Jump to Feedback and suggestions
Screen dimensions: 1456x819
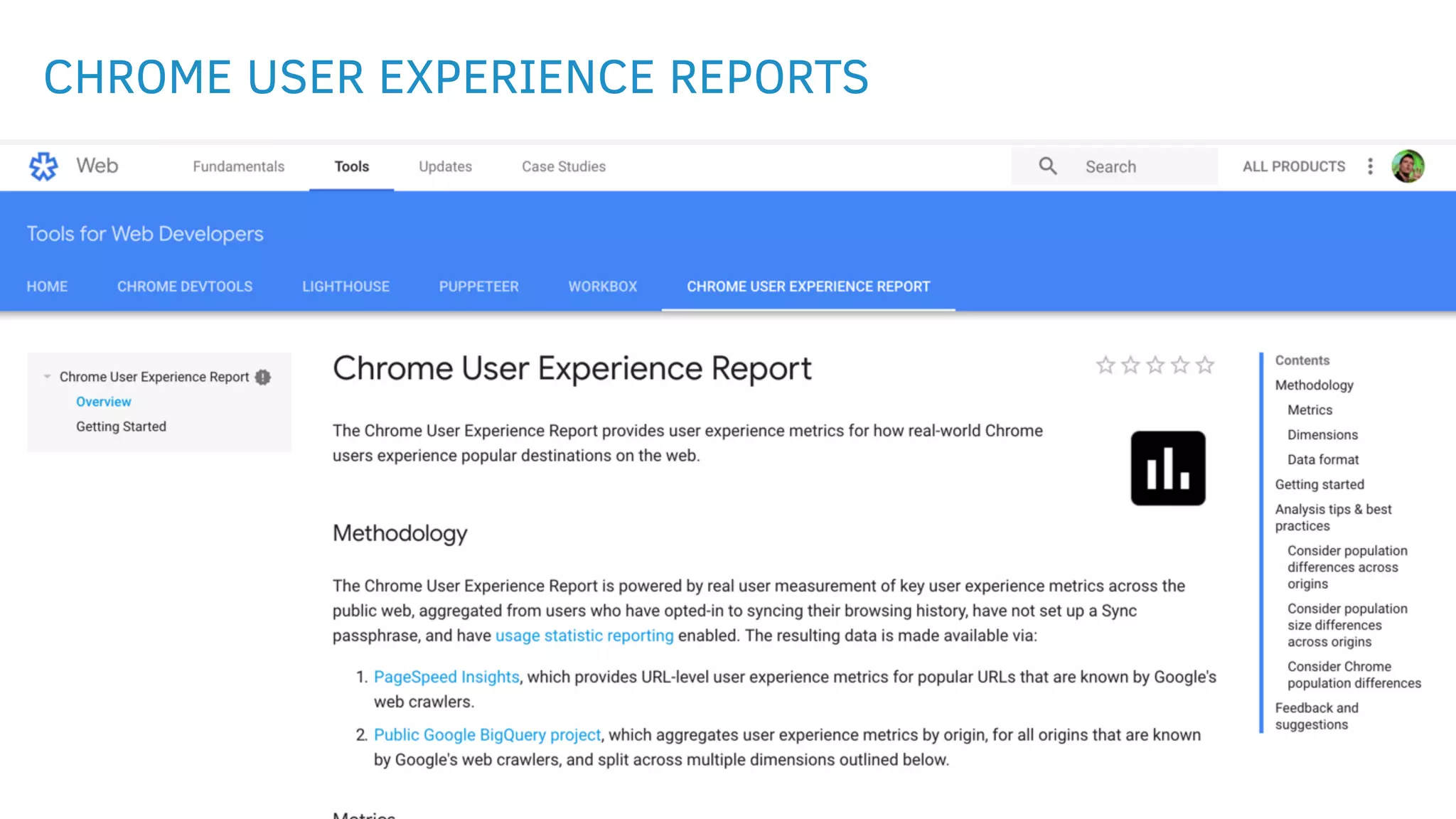(1317, 716)
